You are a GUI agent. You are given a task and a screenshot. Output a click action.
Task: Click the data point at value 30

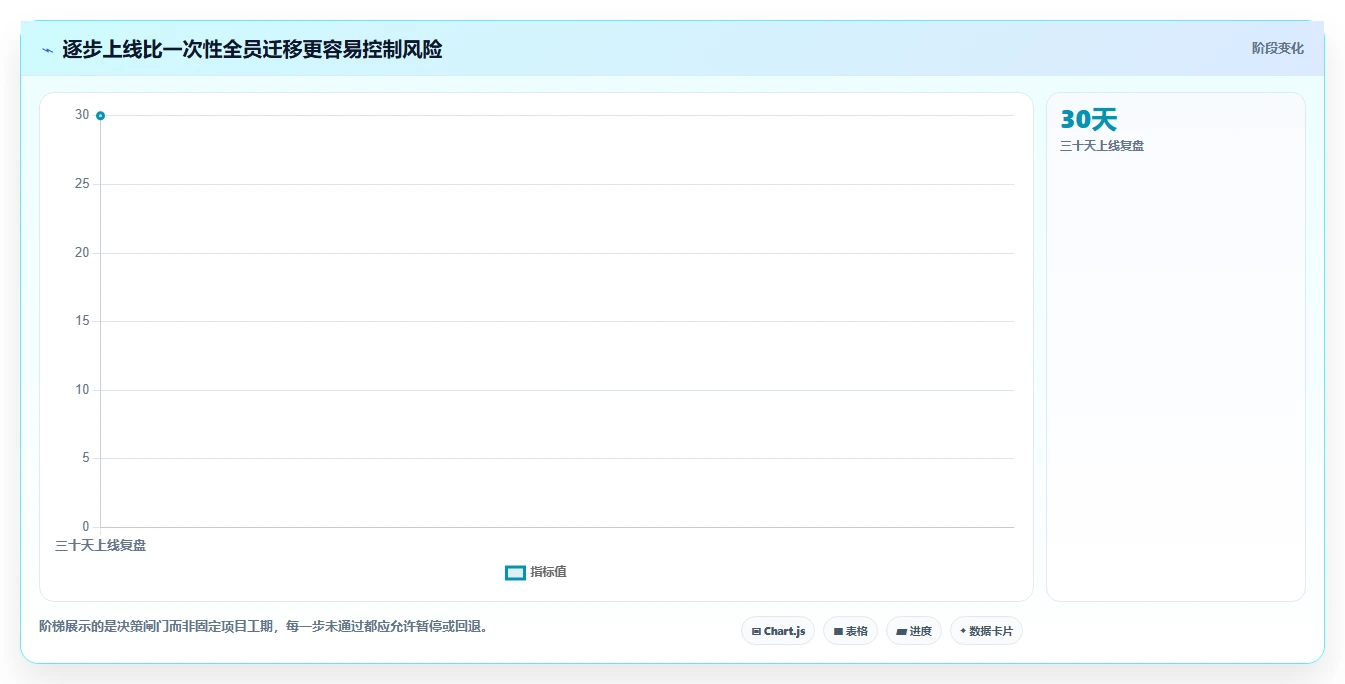pyautogui.click(x=100, y=116)
